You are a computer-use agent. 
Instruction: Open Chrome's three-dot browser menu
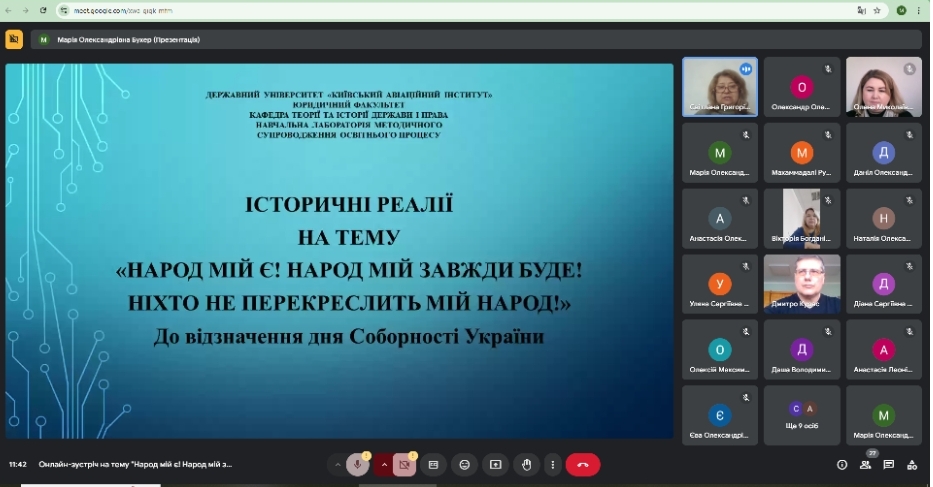[x=920, y=10]
